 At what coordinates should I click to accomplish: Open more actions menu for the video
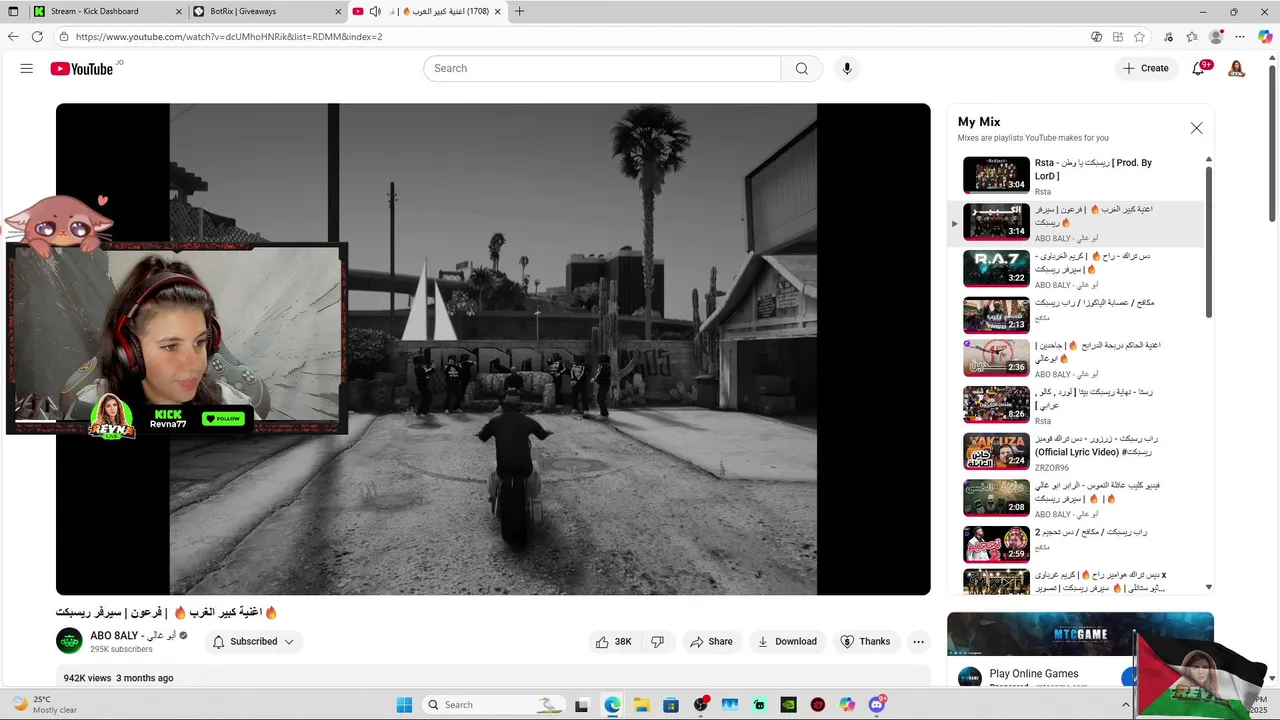[x=918, y=642]
